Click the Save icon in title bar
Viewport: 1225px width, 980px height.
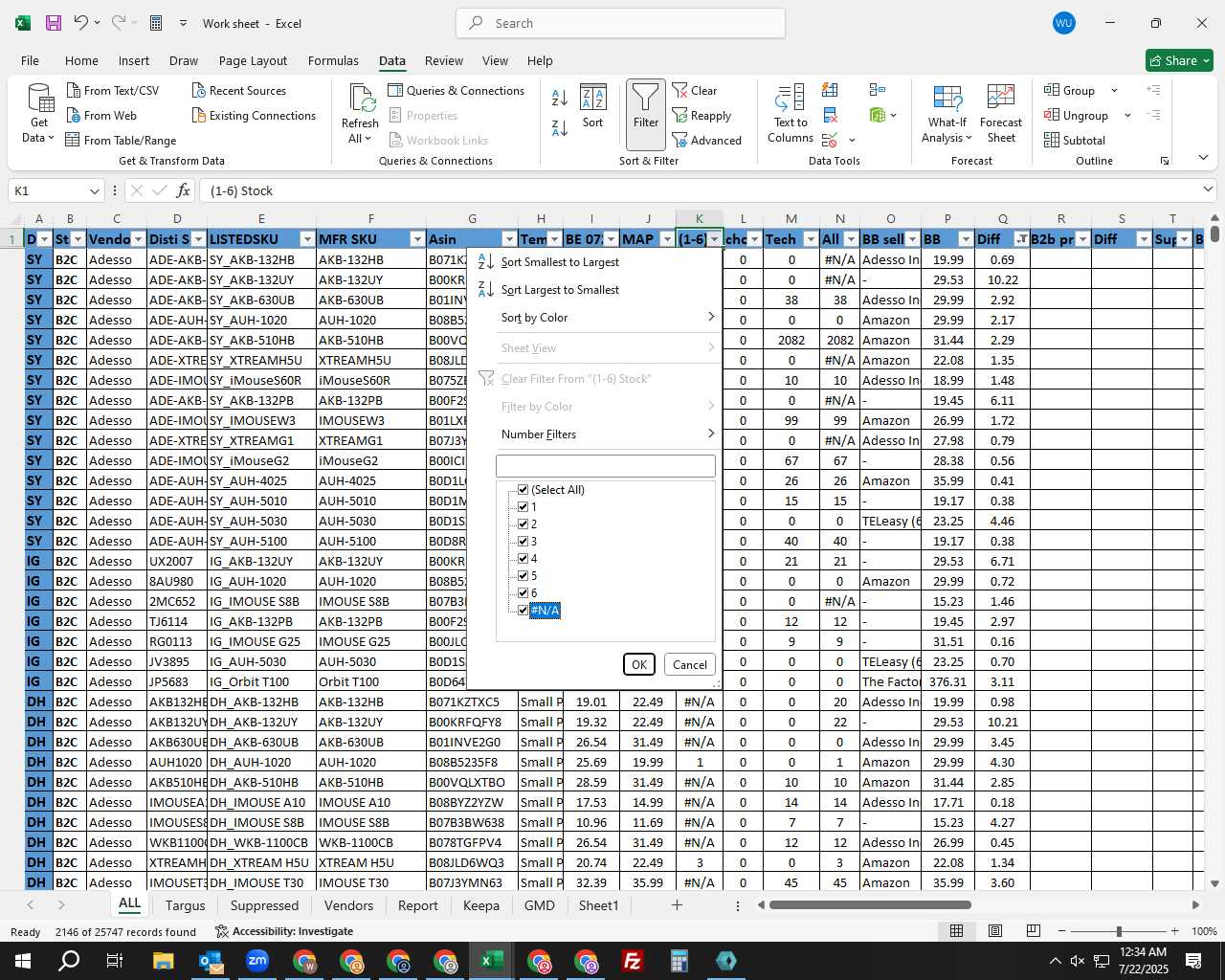pos(54,23)
